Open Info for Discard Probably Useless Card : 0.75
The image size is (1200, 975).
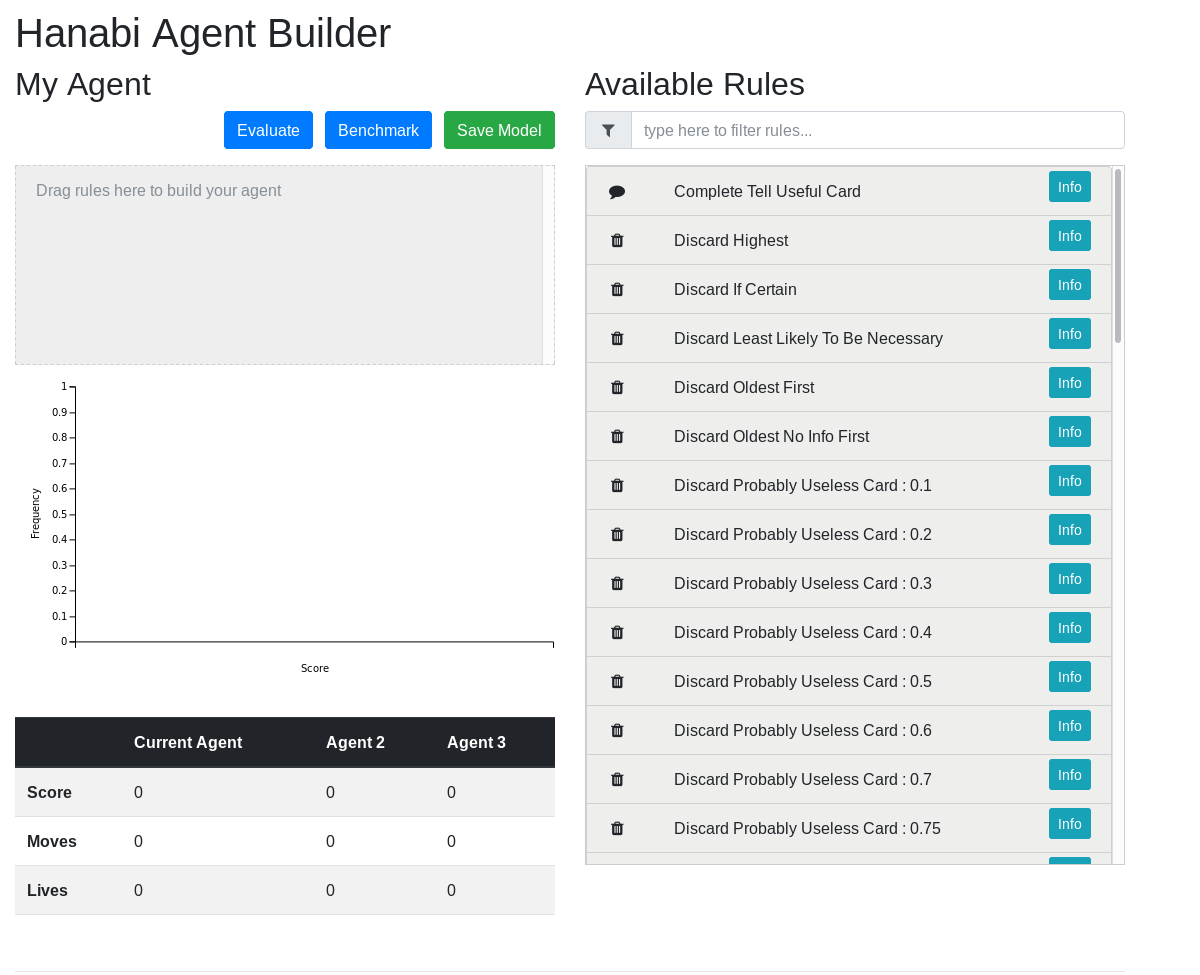point(1070,823)
